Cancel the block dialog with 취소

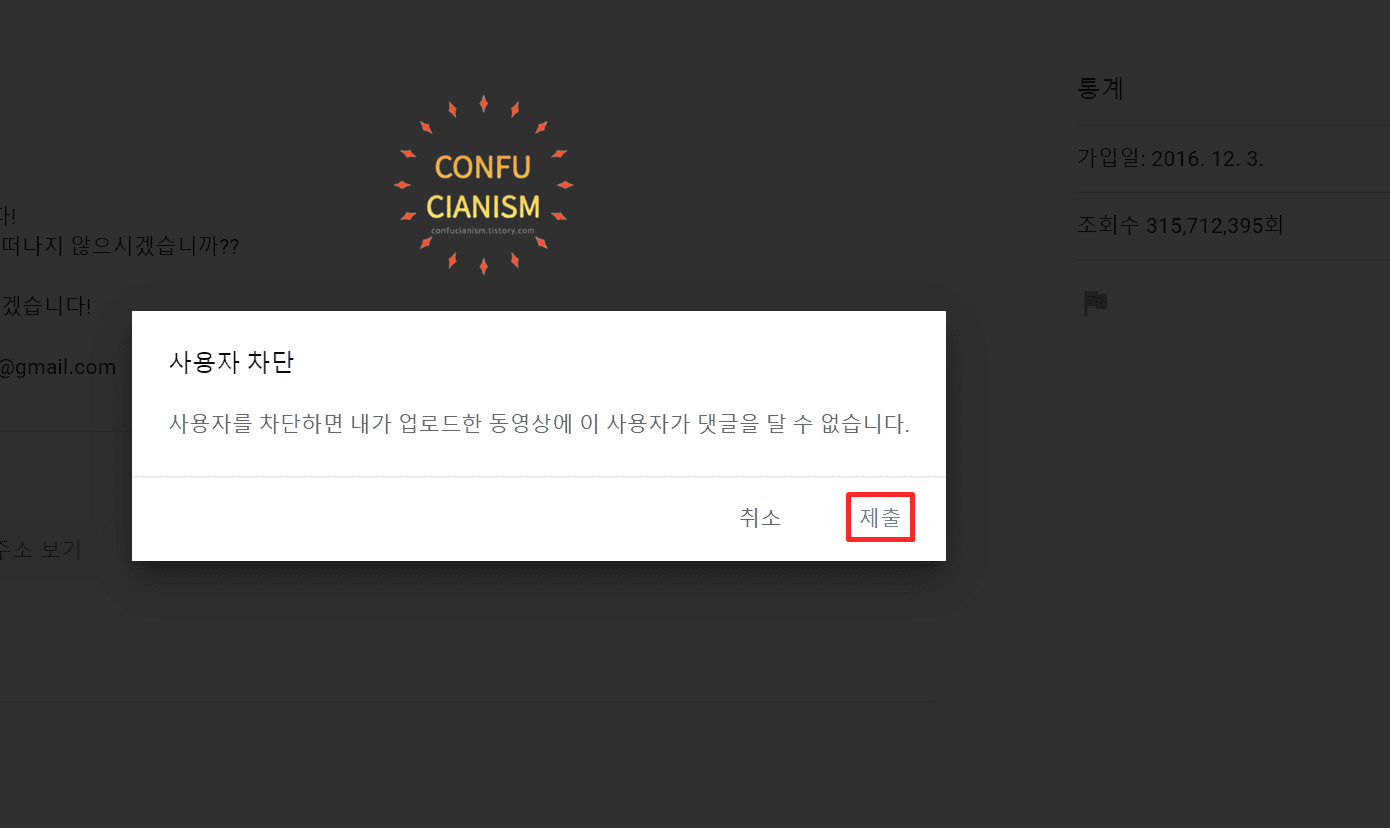760,518
